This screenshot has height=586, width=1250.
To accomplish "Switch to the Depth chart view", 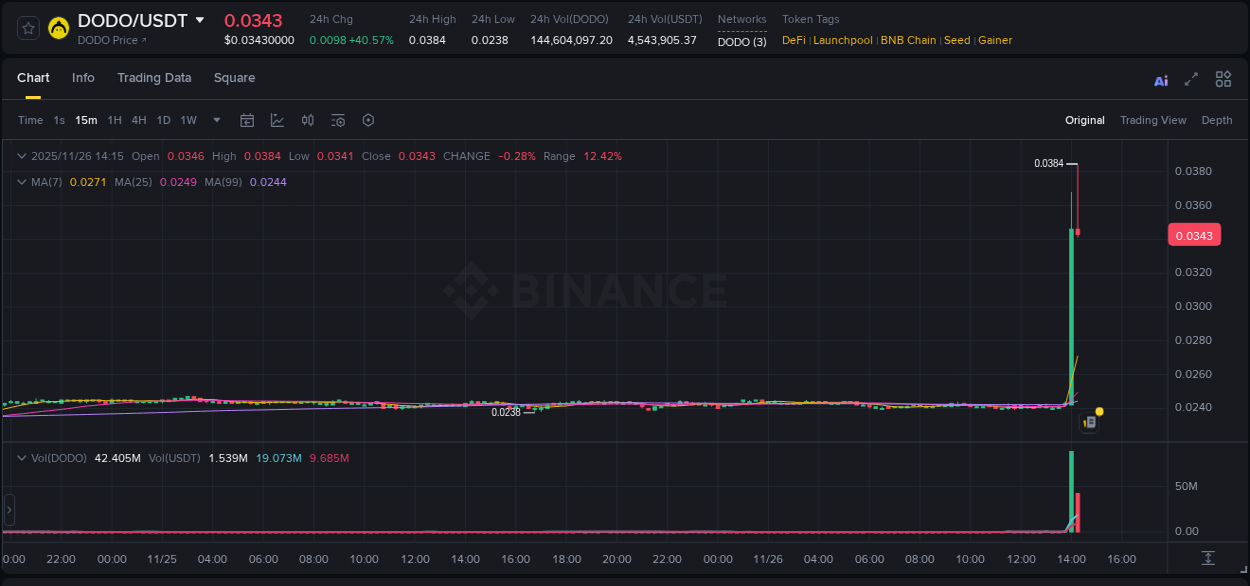I will tap(1216, 120).
